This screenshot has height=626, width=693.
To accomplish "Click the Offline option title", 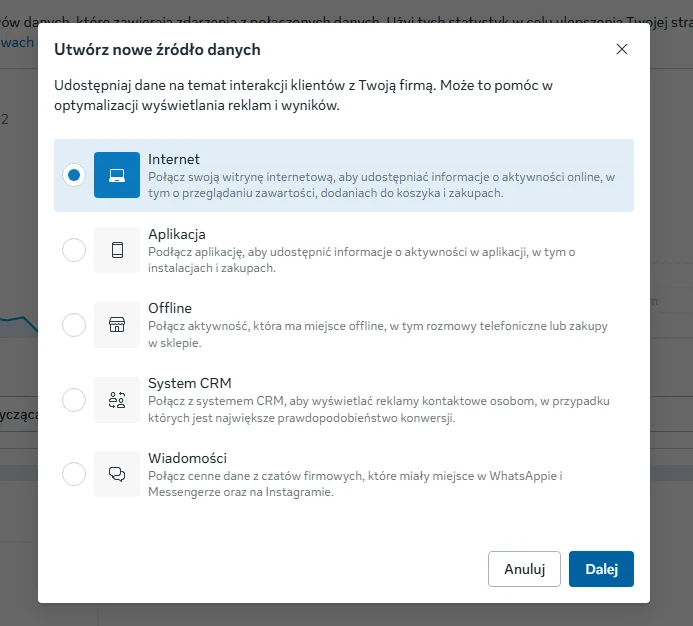I will [x=170, y=308].
